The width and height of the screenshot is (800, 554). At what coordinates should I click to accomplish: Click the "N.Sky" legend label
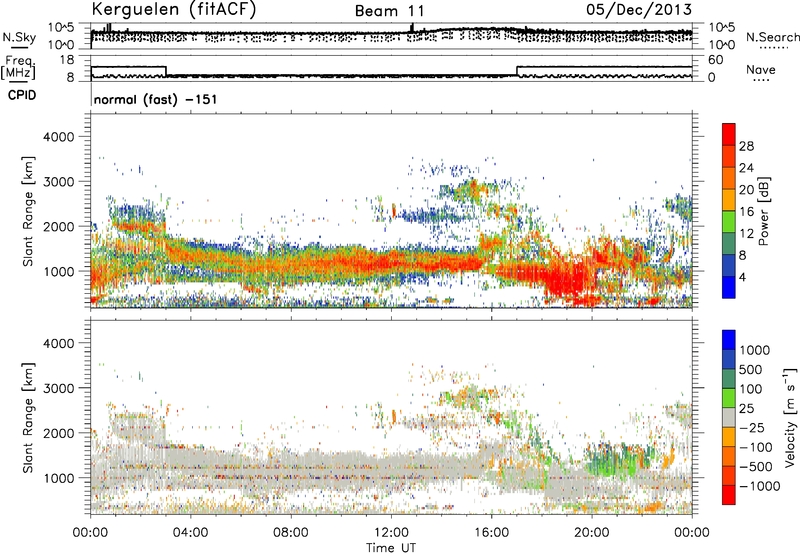(19, 38)
